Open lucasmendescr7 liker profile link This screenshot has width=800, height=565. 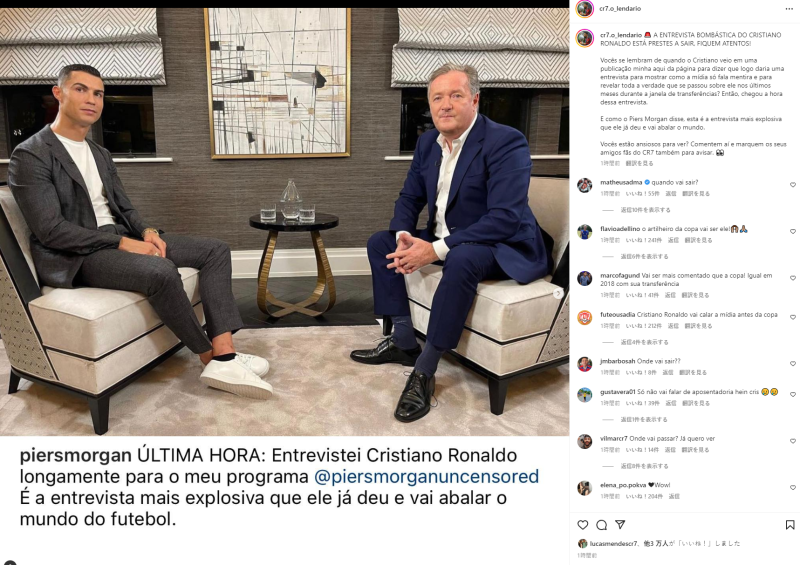(x=613, y=544)
